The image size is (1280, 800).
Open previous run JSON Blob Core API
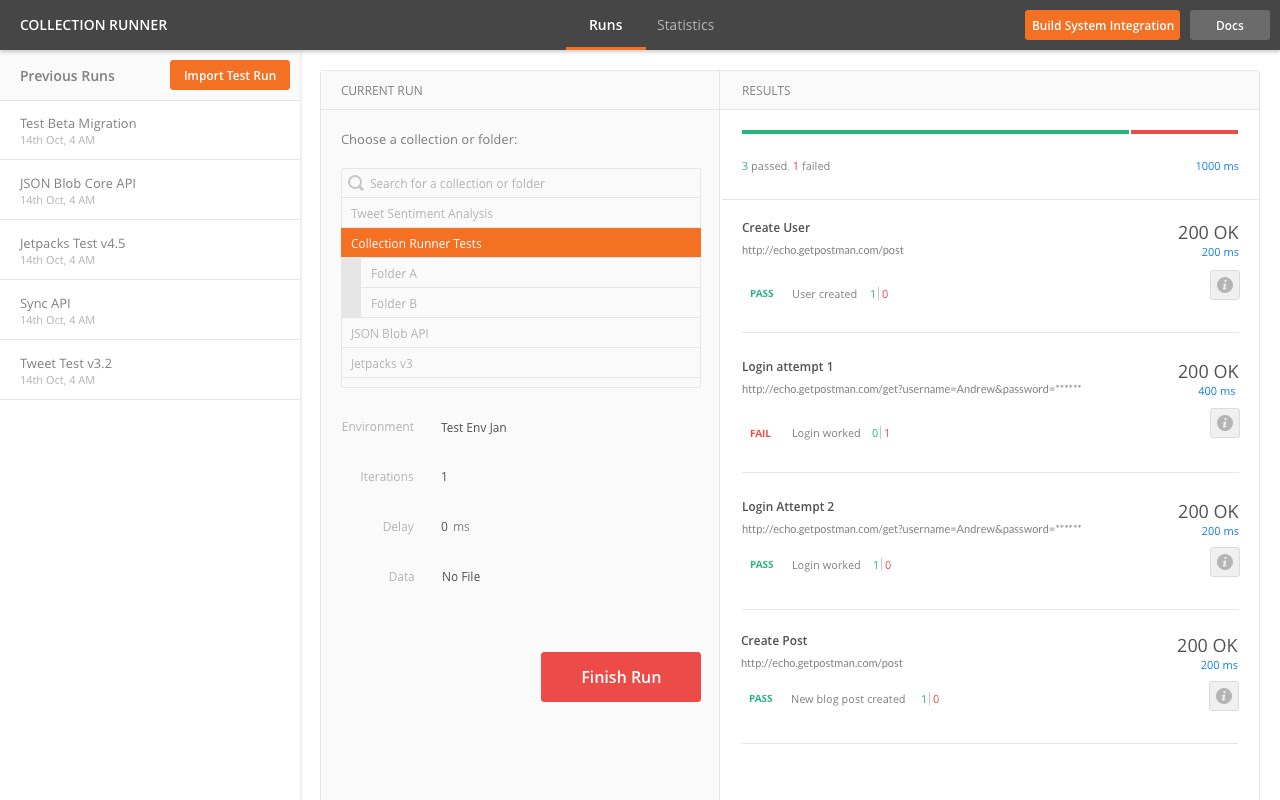tap(150, 190)
